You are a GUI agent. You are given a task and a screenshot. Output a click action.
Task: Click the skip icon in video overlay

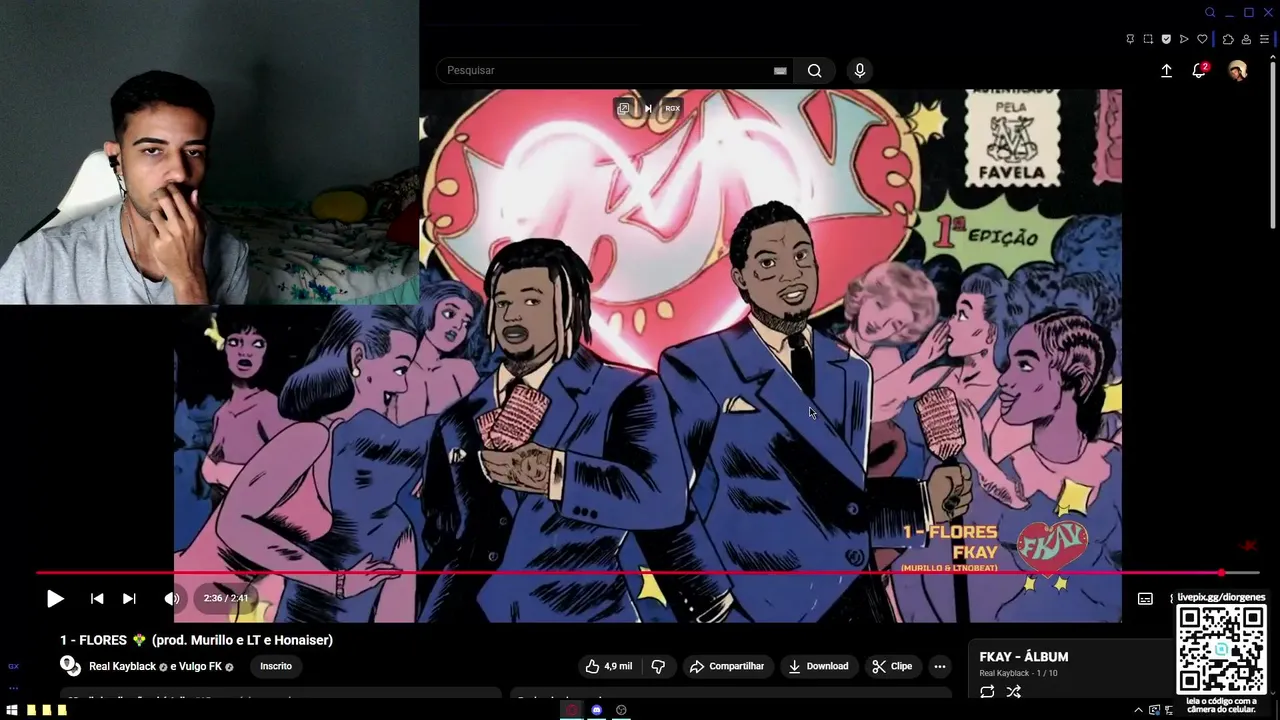pos(648,108)
